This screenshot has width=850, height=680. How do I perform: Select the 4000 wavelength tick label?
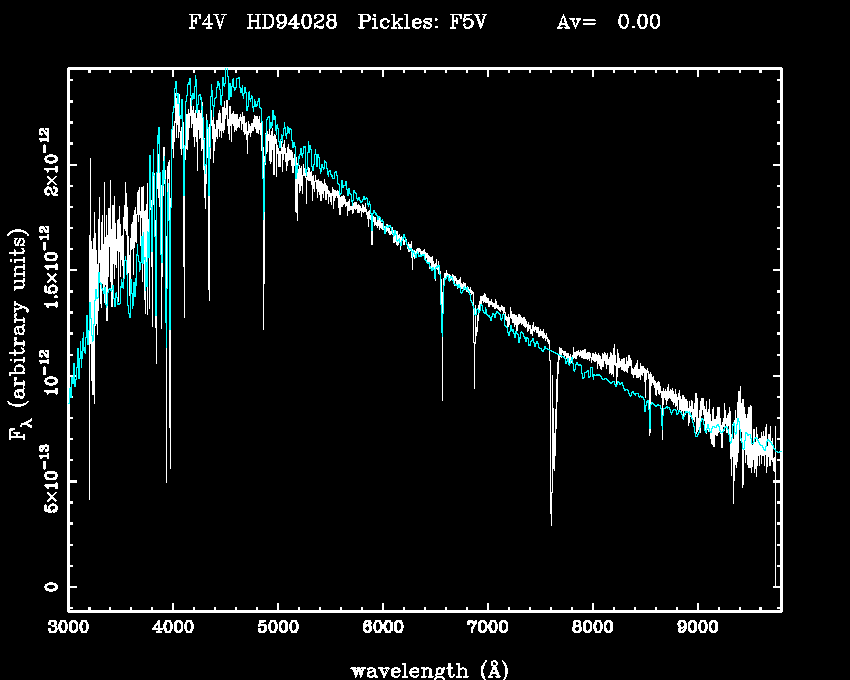(x=173, y=627)
